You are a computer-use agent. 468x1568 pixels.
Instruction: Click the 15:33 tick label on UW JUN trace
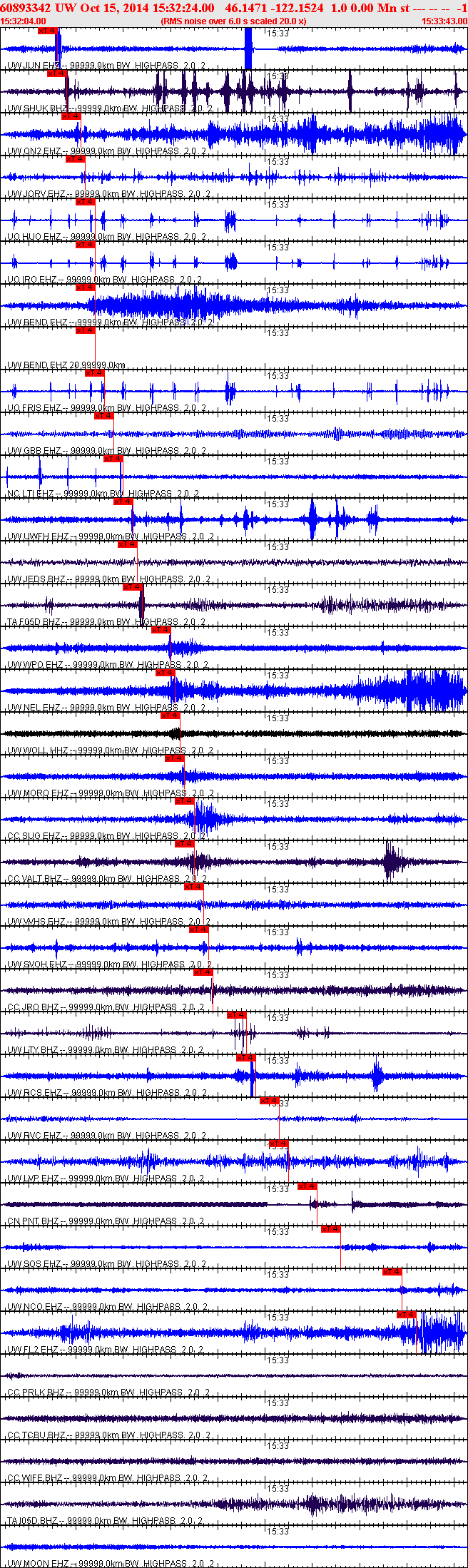tap(278, 33)
